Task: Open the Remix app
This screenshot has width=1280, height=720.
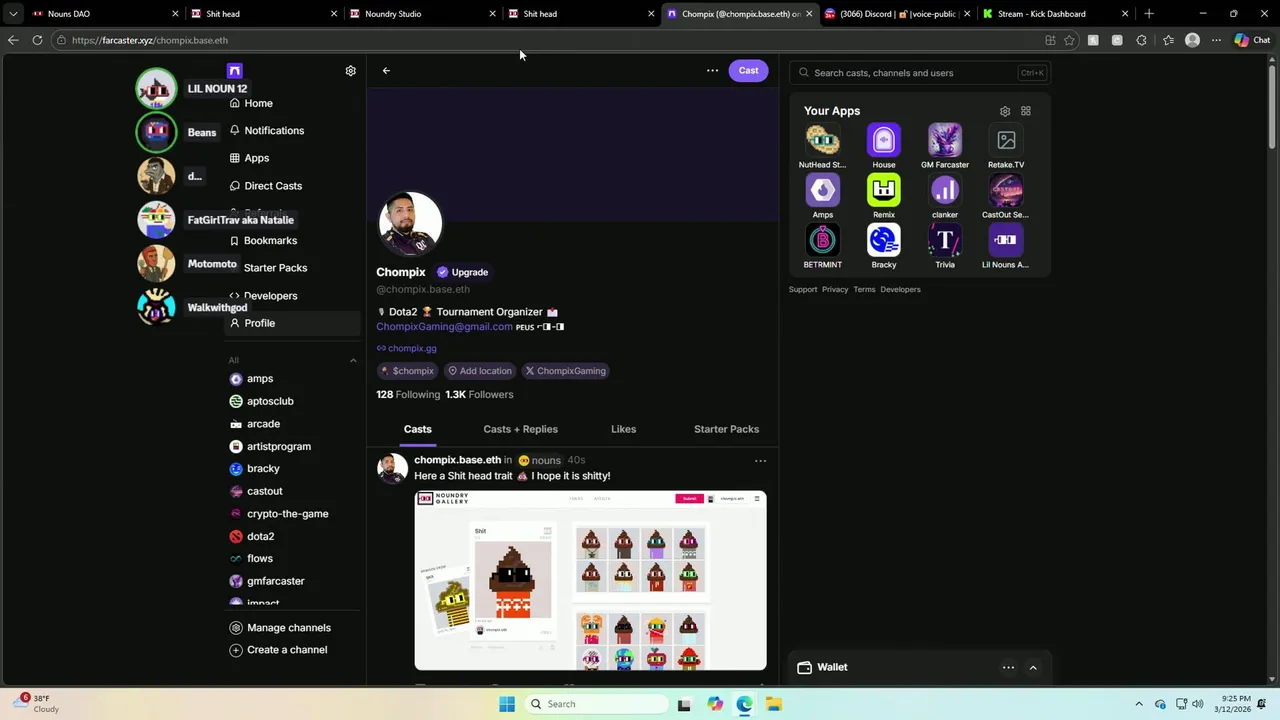Action: [x=883, y=190]
